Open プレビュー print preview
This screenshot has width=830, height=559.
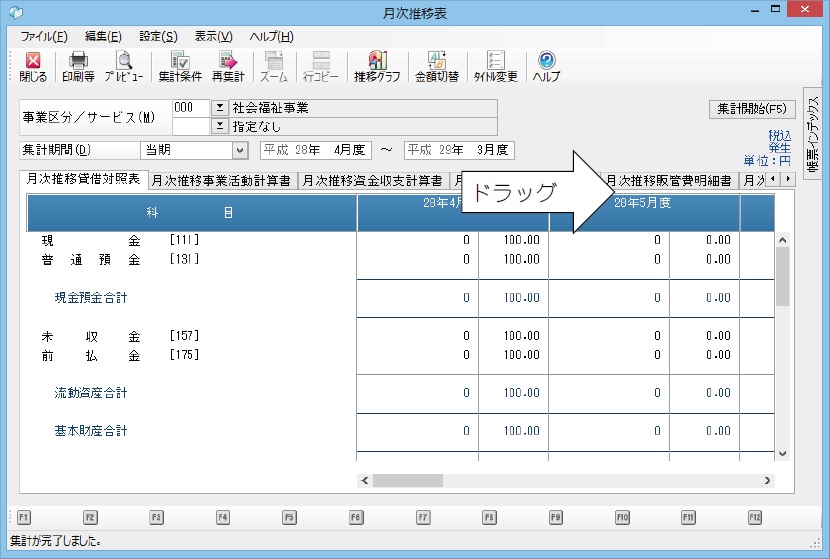pos(124,67)
